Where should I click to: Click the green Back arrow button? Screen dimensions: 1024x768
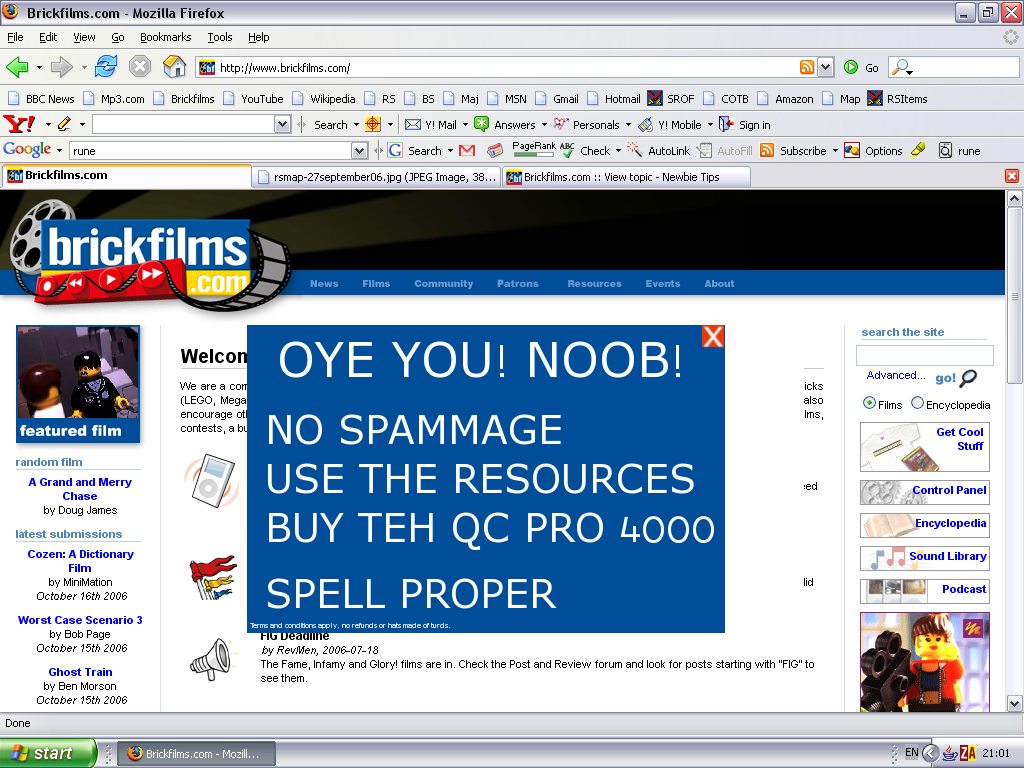click(18, 67)
